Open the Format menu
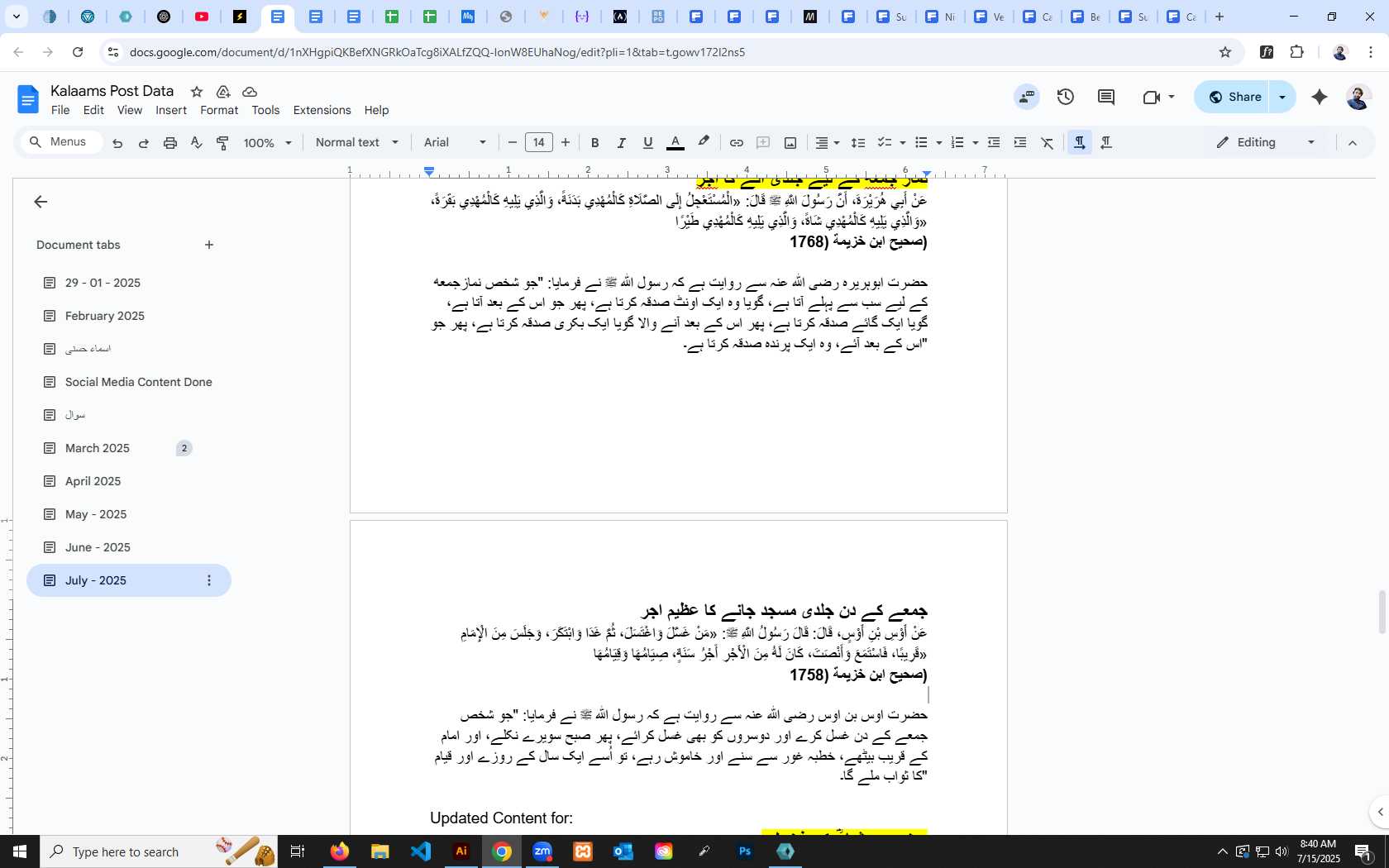Image resolution: width=1389 pixels, height=868 pixels. pos(219,110)
